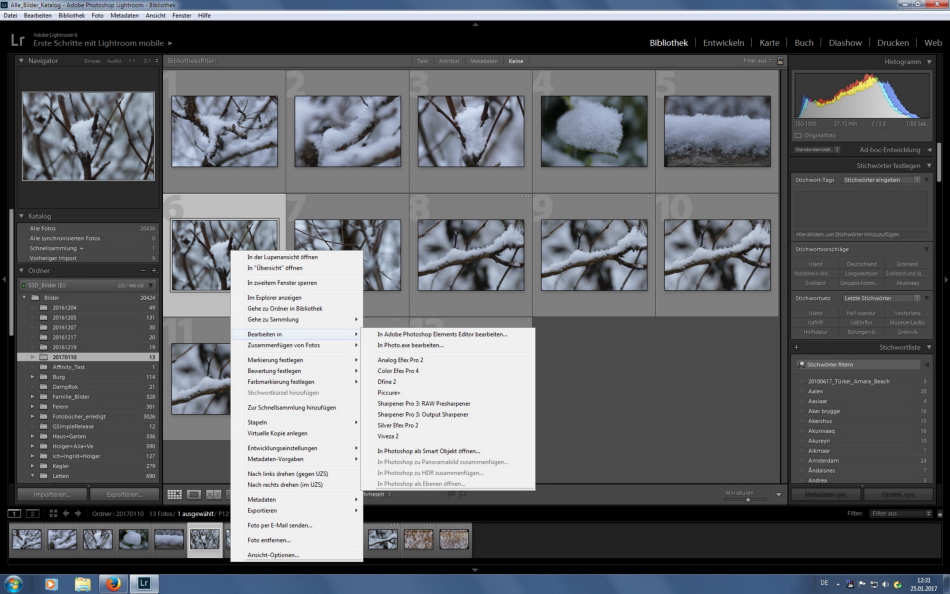Go back with filmstrip left arrow
The height and width of the screenshot is (594, 950).
67,514
